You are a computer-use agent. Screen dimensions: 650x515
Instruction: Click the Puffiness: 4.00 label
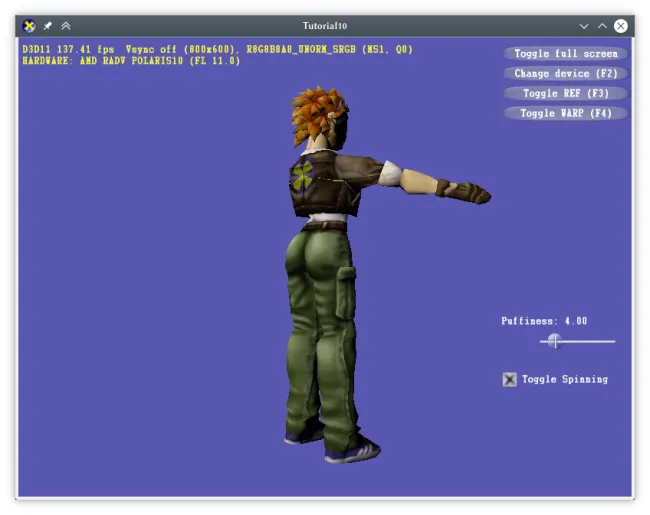(544, 321)
